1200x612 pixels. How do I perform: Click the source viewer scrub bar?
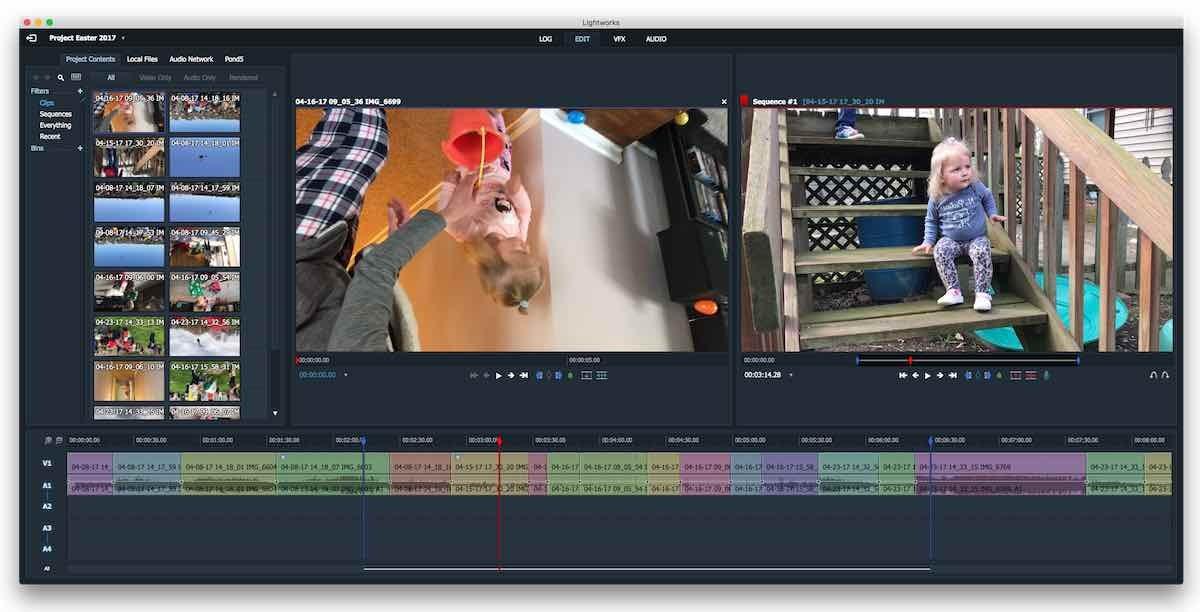point(511,359)
